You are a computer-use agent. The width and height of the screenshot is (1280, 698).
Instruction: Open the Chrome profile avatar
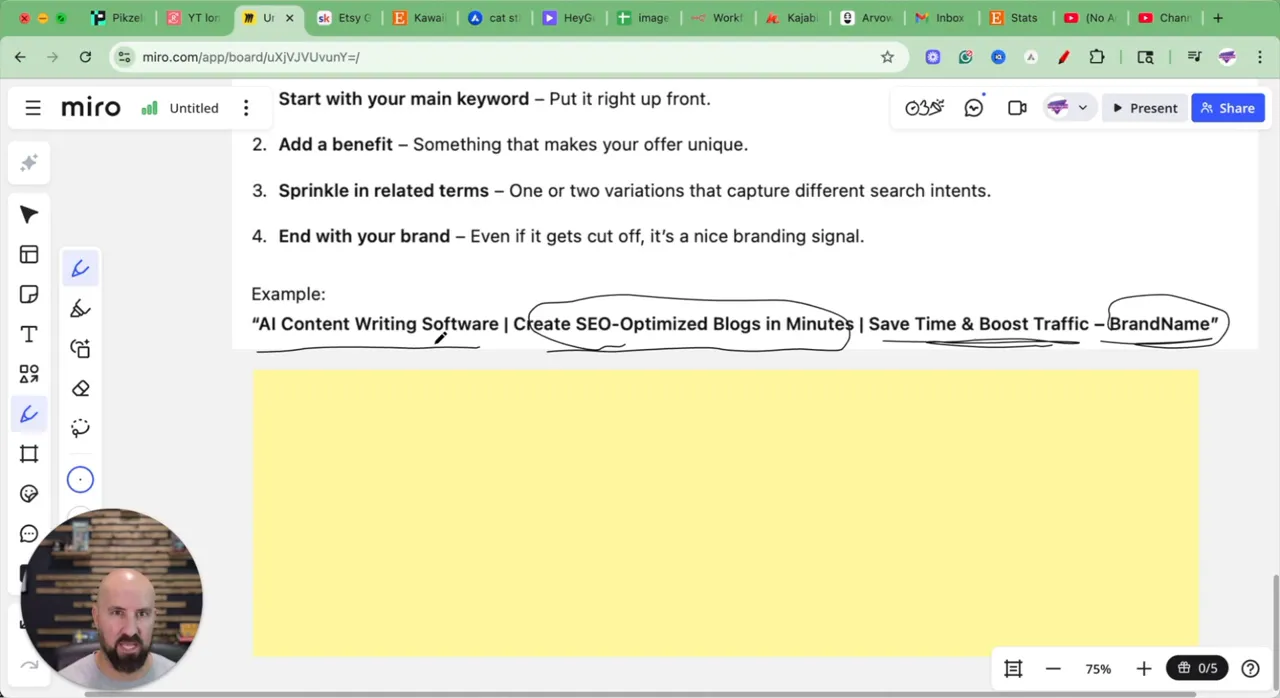[x=1227, y=57]
